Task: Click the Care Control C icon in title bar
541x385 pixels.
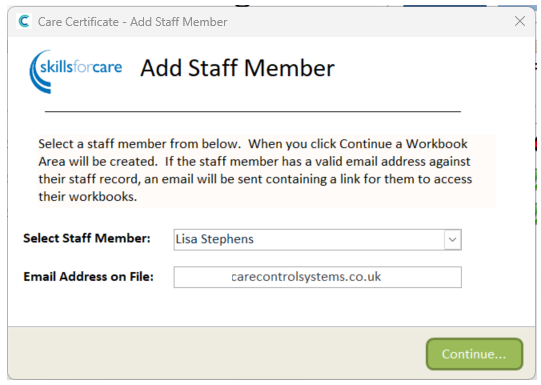Action: (x=24, y=21)
